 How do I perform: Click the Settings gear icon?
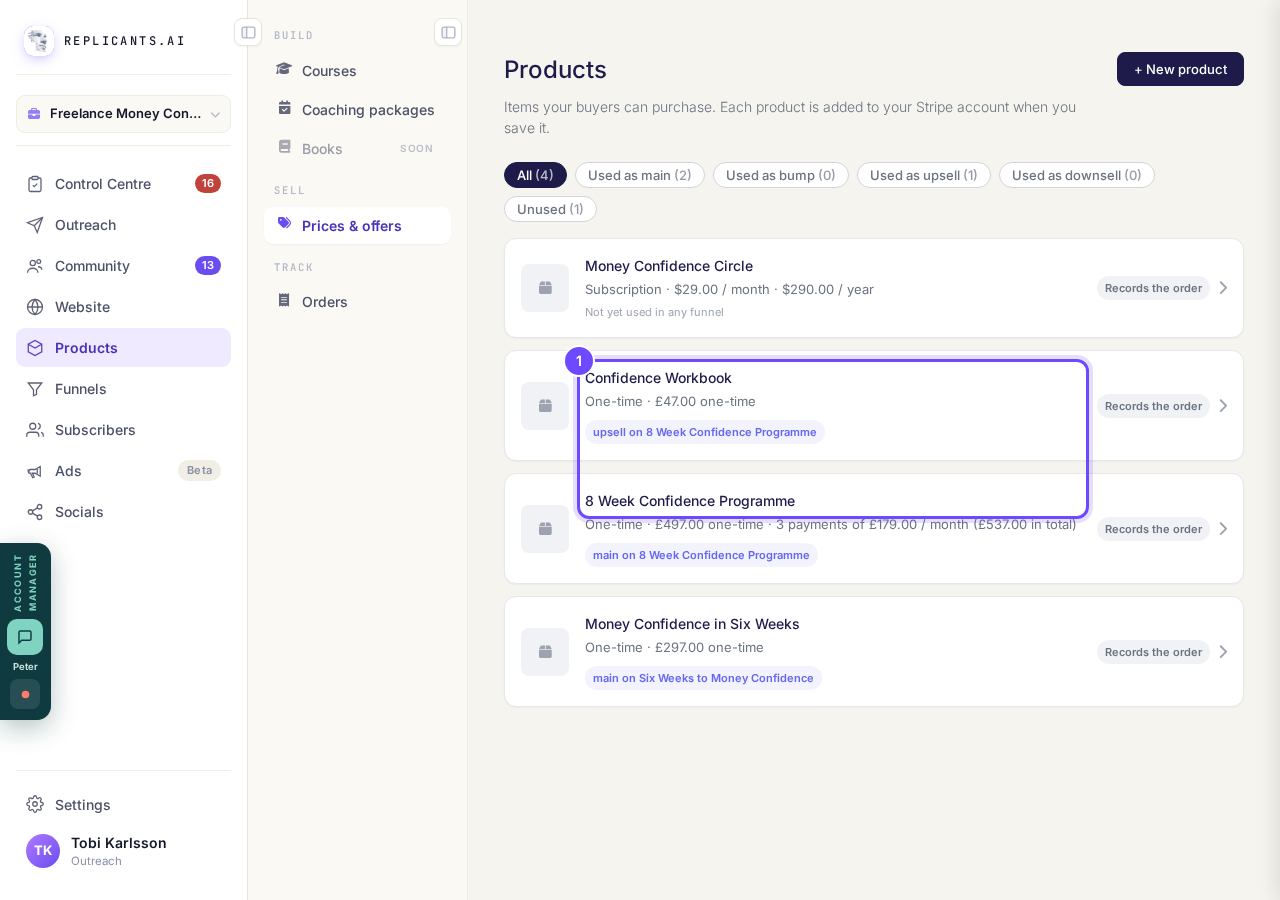35,804
